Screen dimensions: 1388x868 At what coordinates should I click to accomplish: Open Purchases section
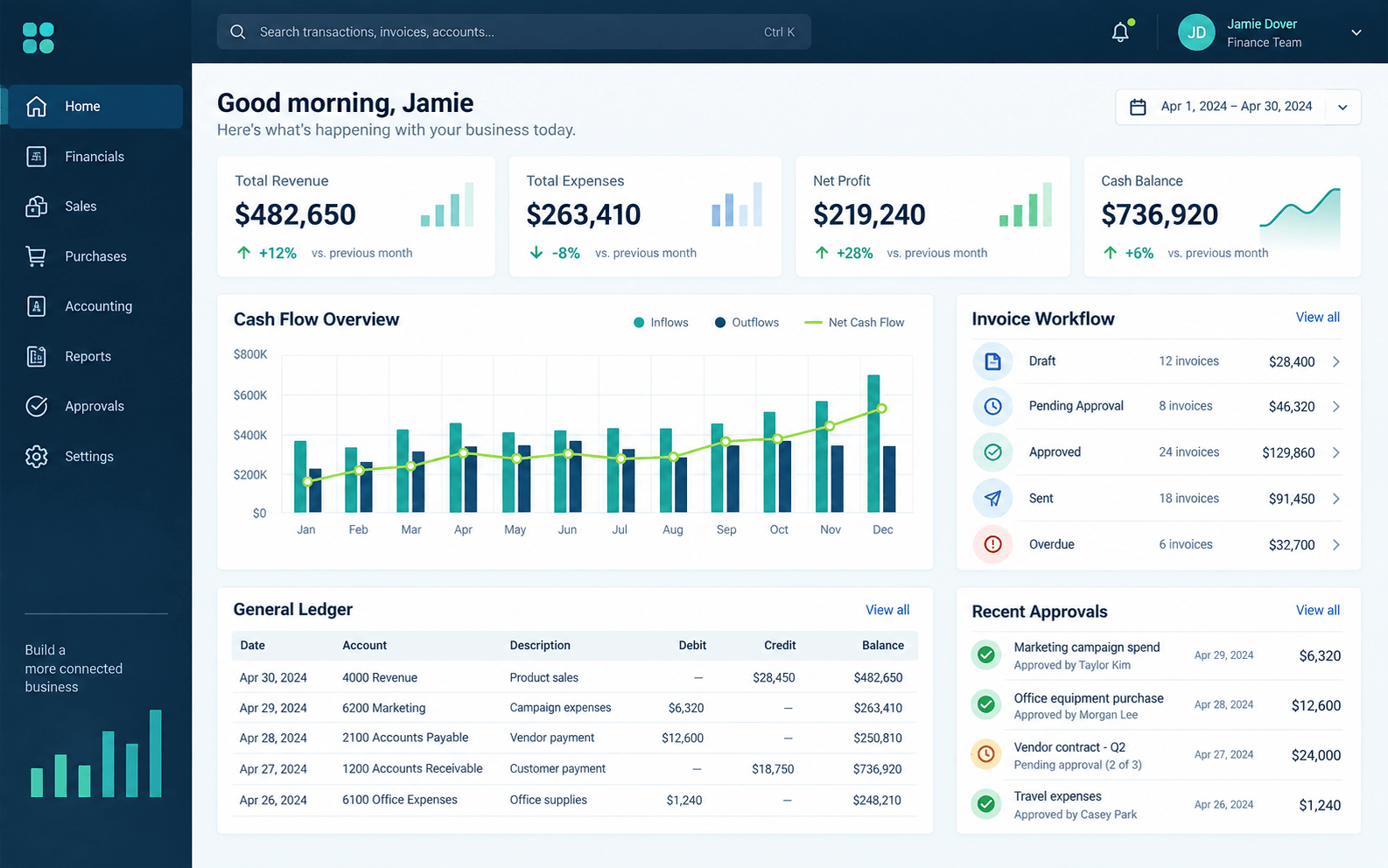[x=94, y=256]
